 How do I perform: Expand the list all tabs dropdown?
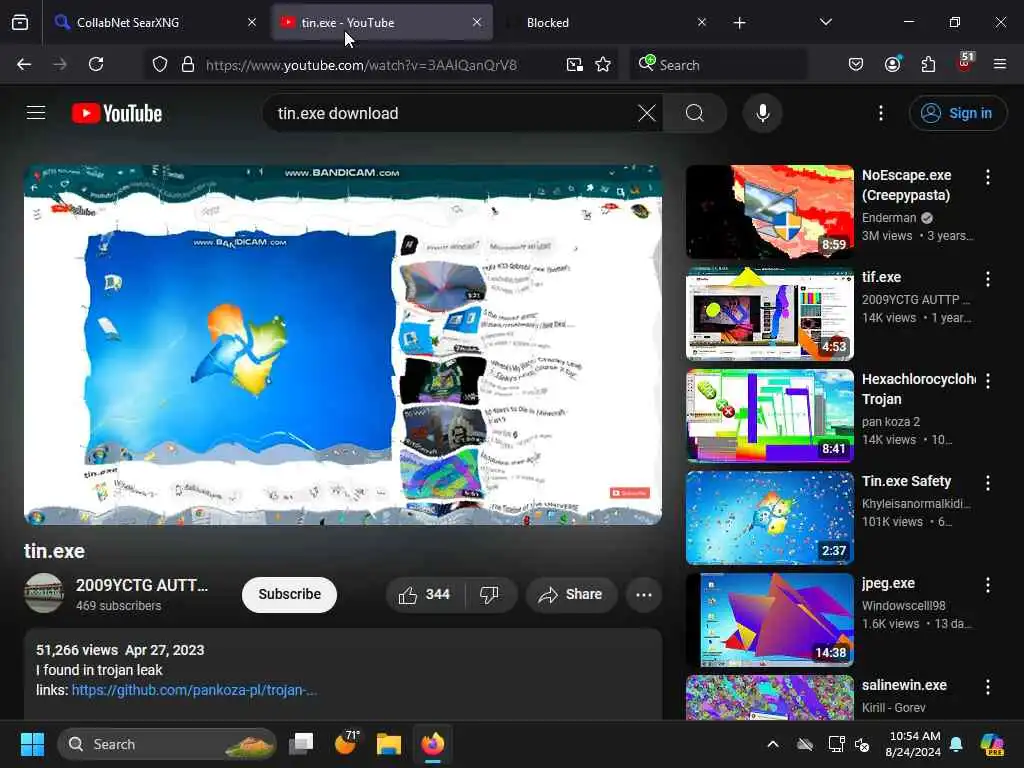click(825, 22)
